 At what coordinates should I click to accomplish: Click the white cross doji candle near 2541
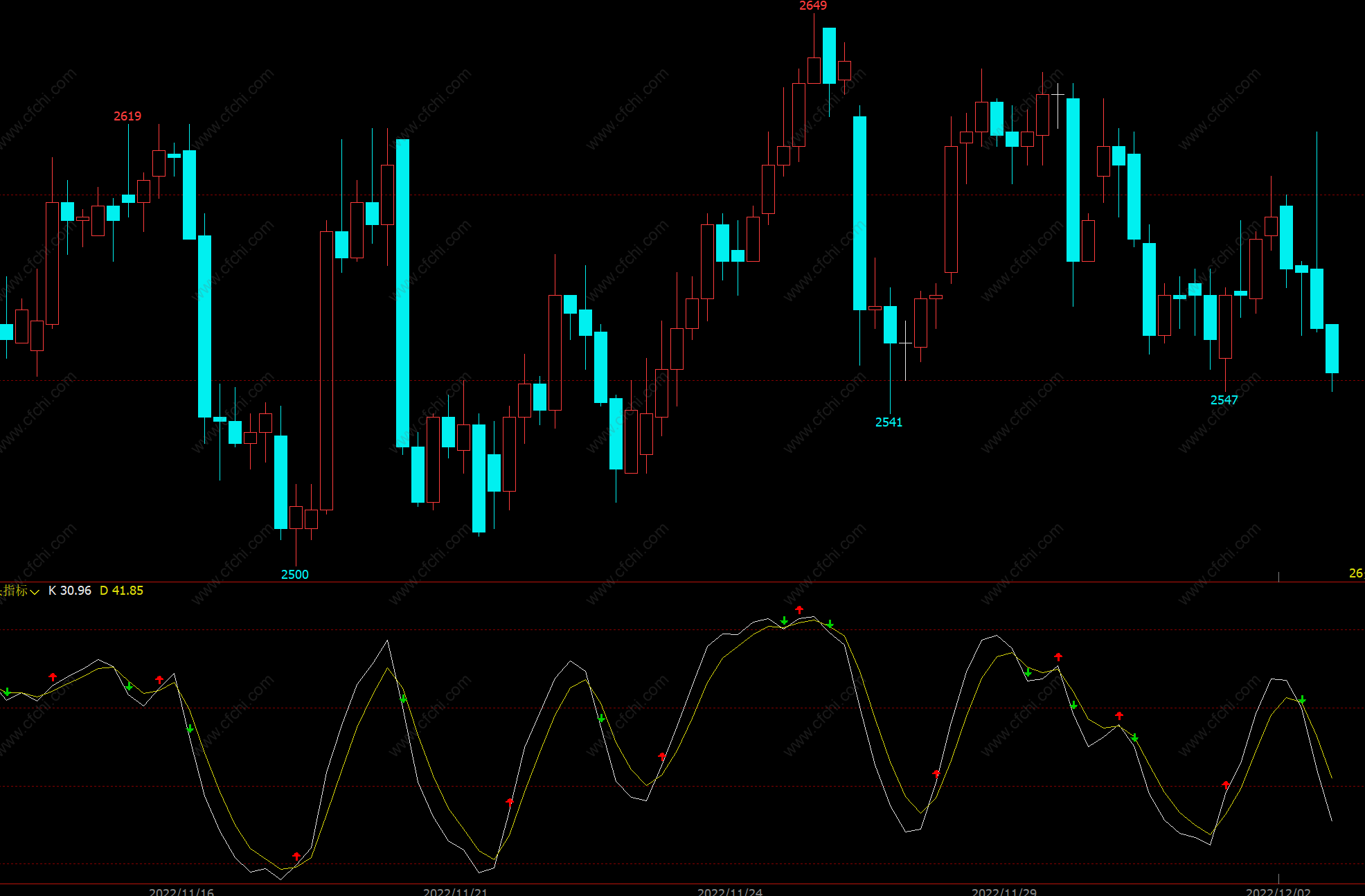coord(905,343)
